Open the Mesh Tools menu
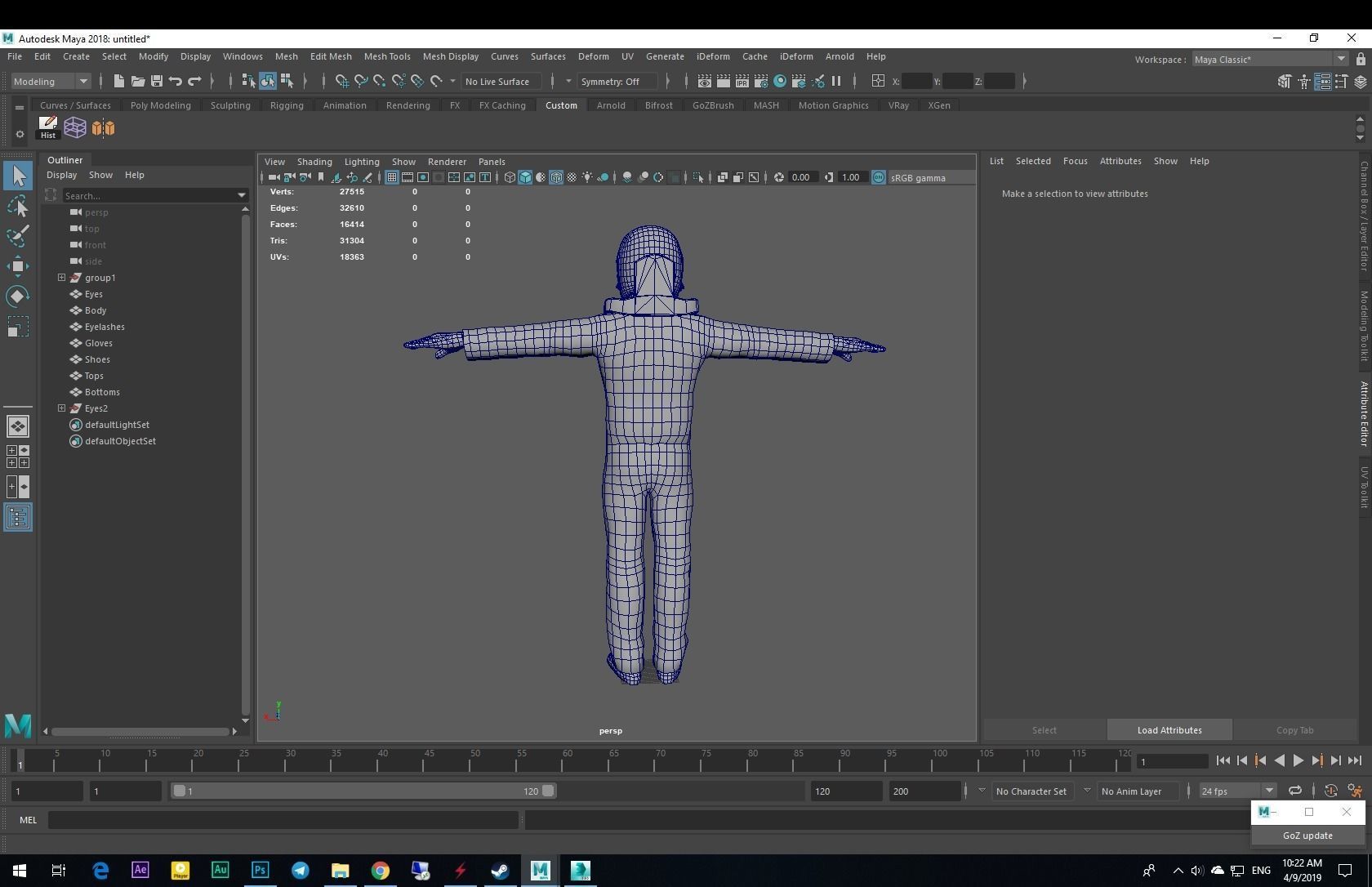Viewport: 1372px width, 887px height. click(387, 56)
